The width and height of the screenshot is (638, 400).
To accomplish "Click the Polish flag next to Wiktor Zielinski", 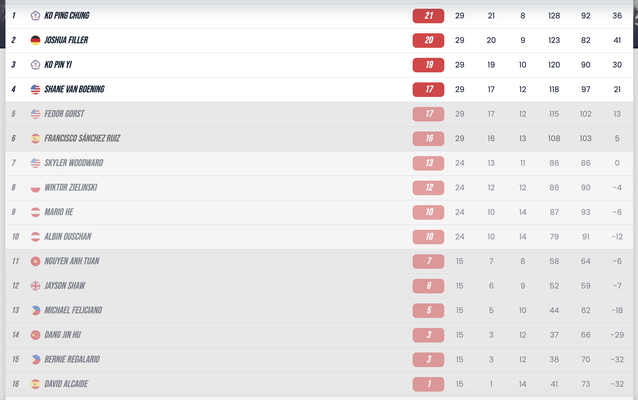I will (35, 187).
